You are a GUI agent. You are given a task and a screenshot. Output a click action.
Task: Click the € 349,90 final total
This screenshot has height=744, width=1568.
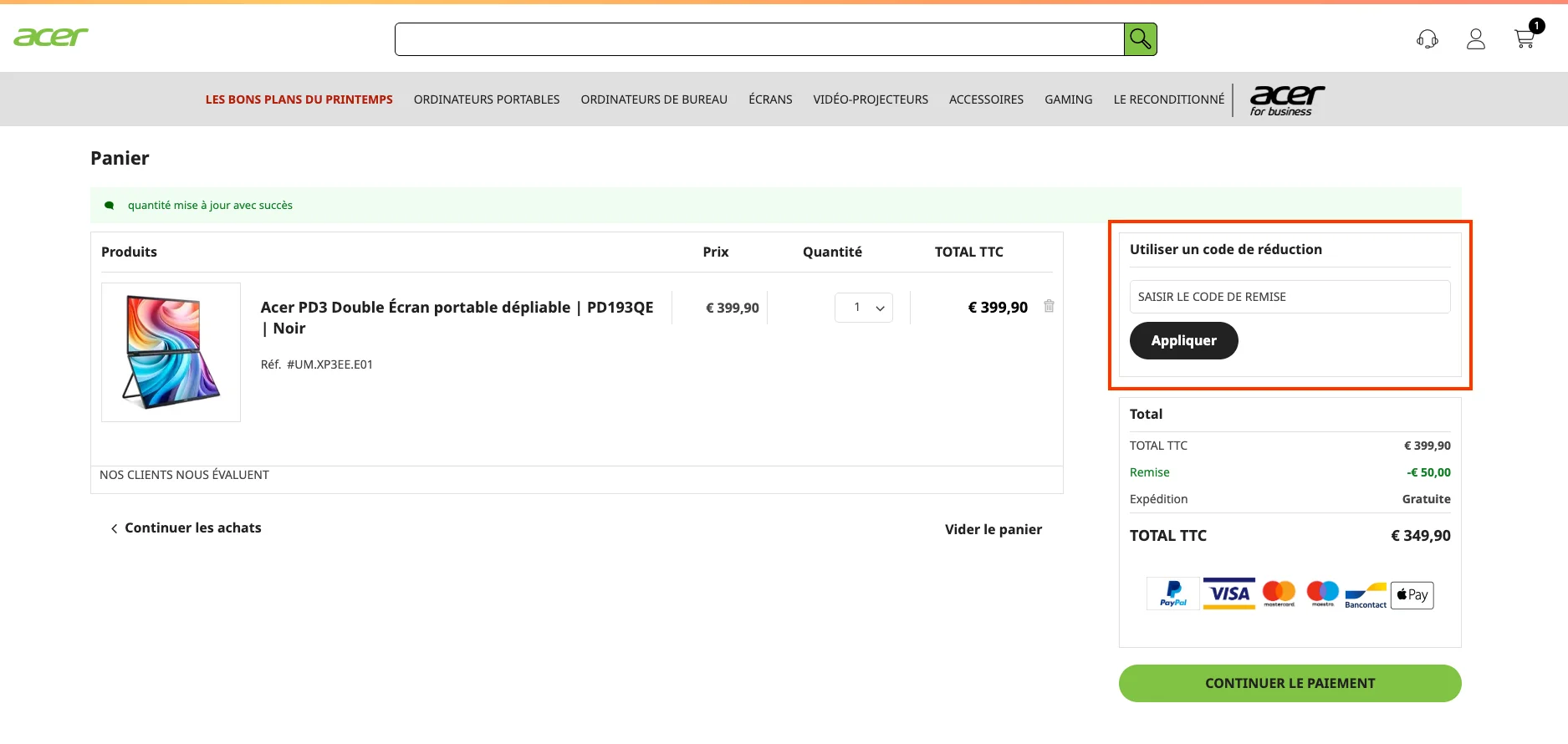[x=1420, y=536]
